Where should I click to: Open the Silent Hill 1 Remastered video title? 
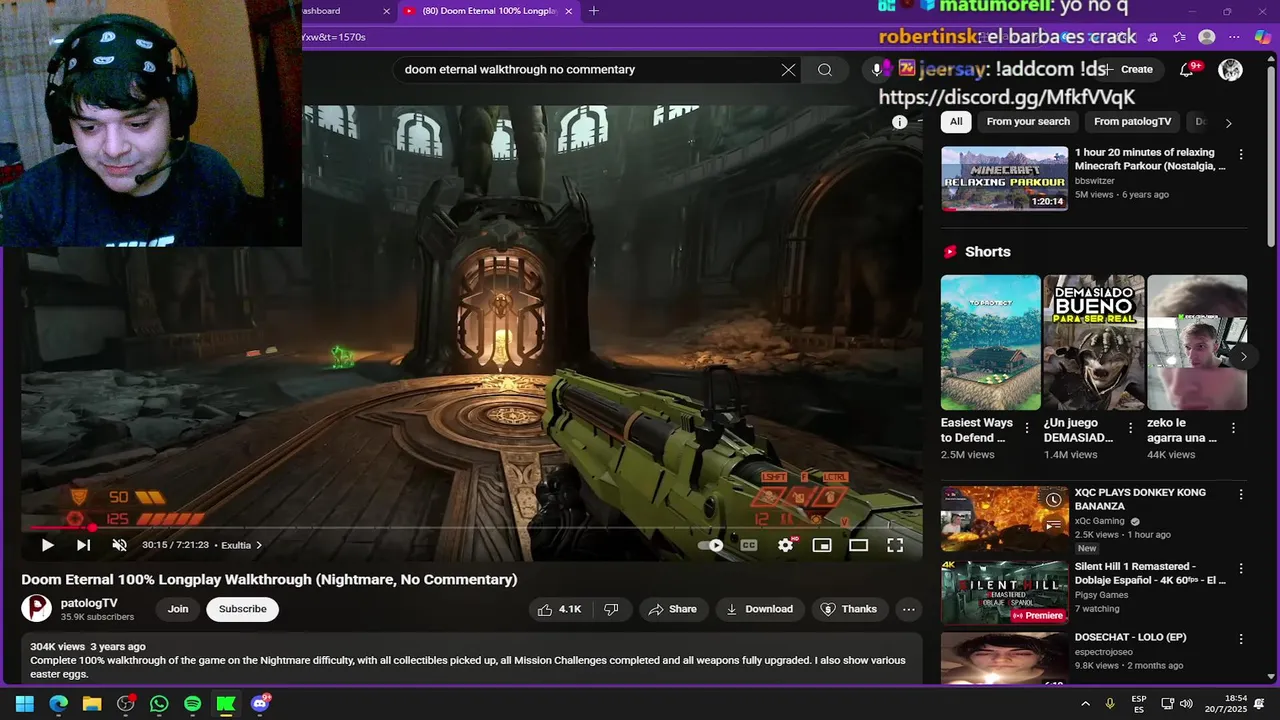coord(1150,573)
